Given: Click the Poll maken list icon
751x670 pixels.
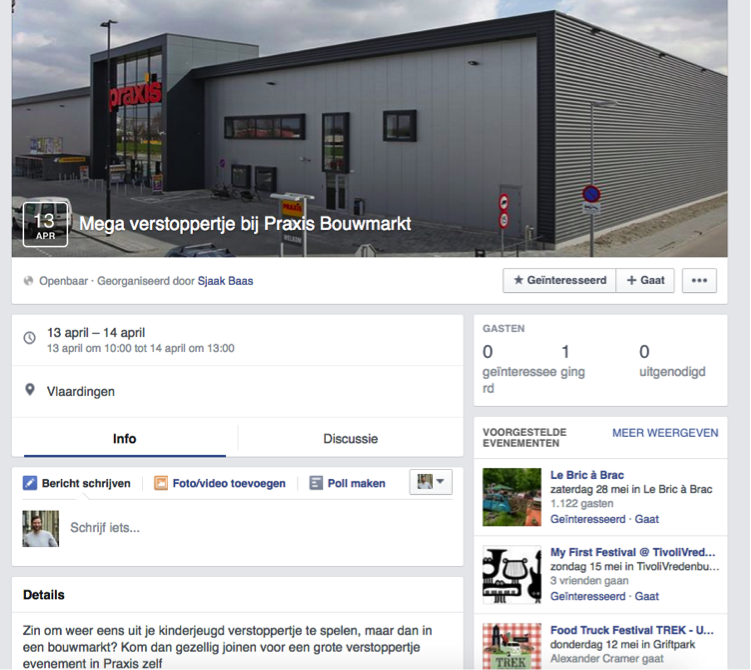Looking at the screenshot, I should point(316,483).
